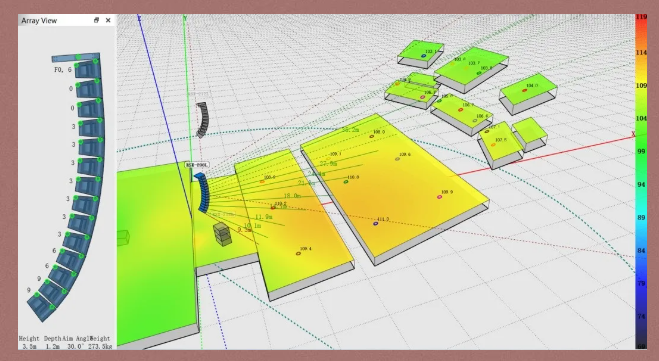Click the array name tag above blue array
The width and height of the screenshot is (659, 361).
197,165
